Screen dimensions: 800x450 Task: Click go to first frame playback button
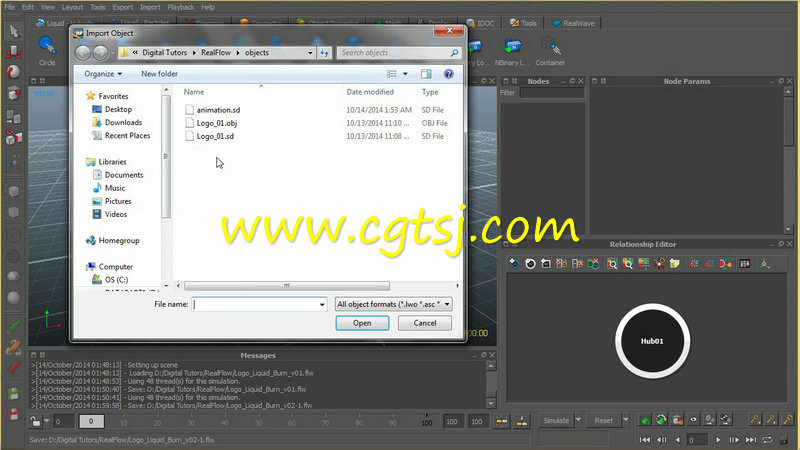tap(645, 440)
